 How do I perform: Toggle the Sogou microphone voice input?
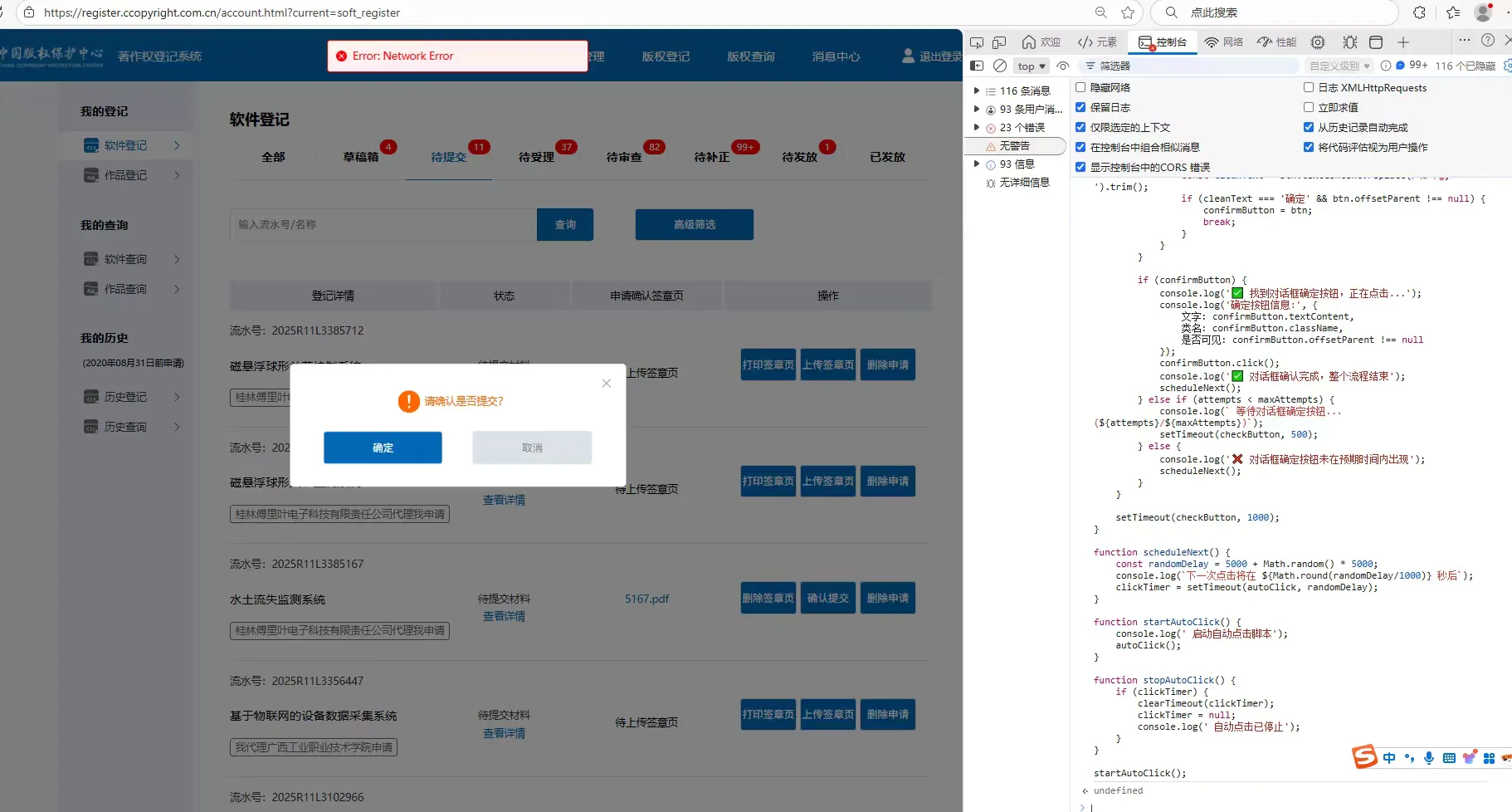(1429, 758)
